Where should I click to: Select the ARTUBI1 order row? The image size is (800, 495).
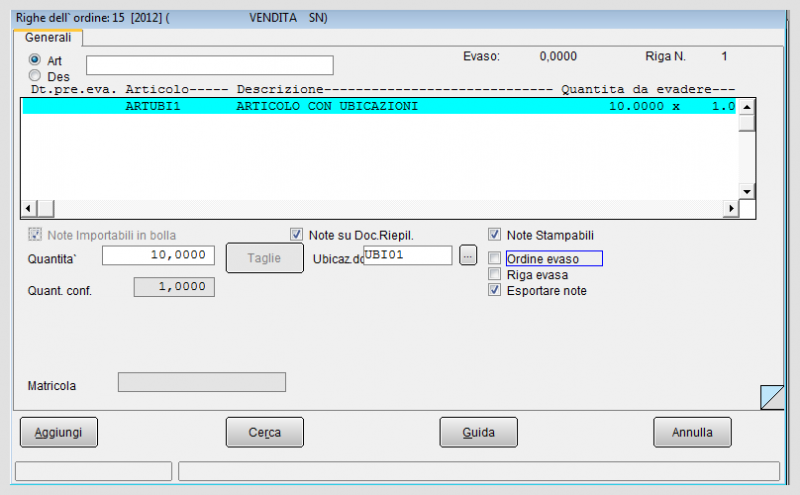click(379, 106)
